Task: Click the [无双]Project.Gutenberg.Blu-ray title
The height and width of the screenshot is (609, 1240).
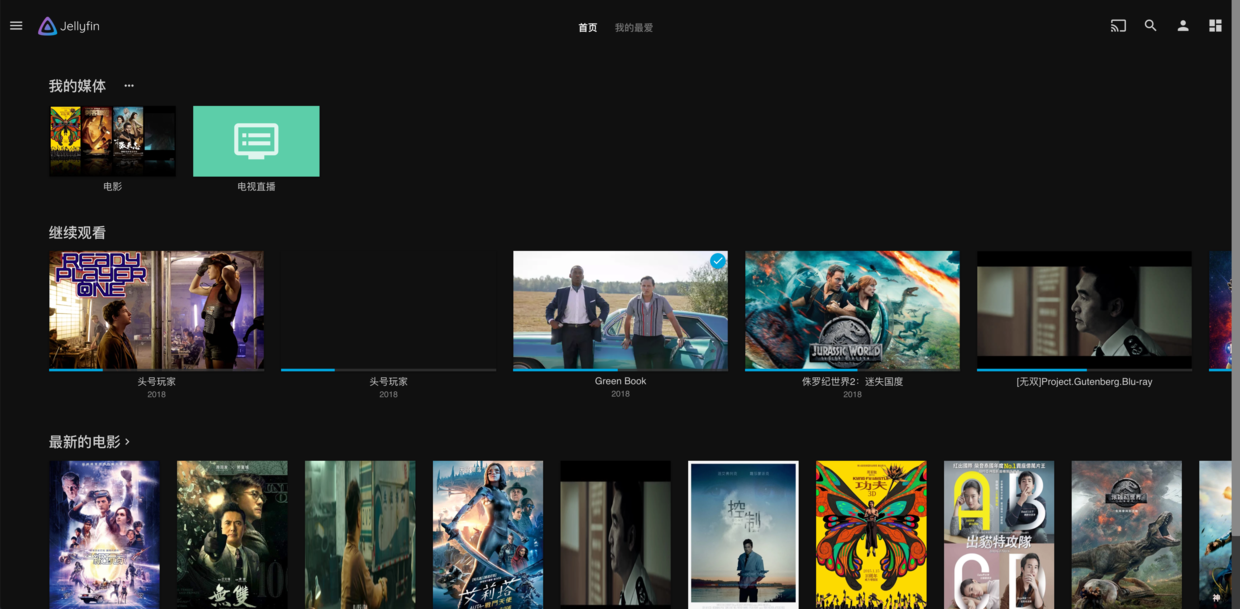Action: [x=1084, y=381]
